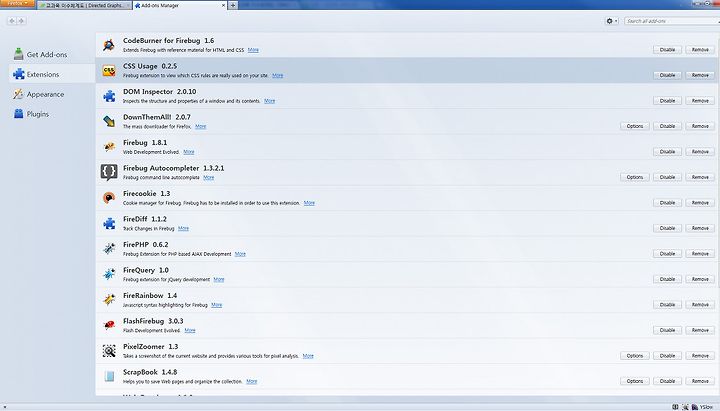Click the Firebug Autocompleter braces icon

click(x=109, y=172)
